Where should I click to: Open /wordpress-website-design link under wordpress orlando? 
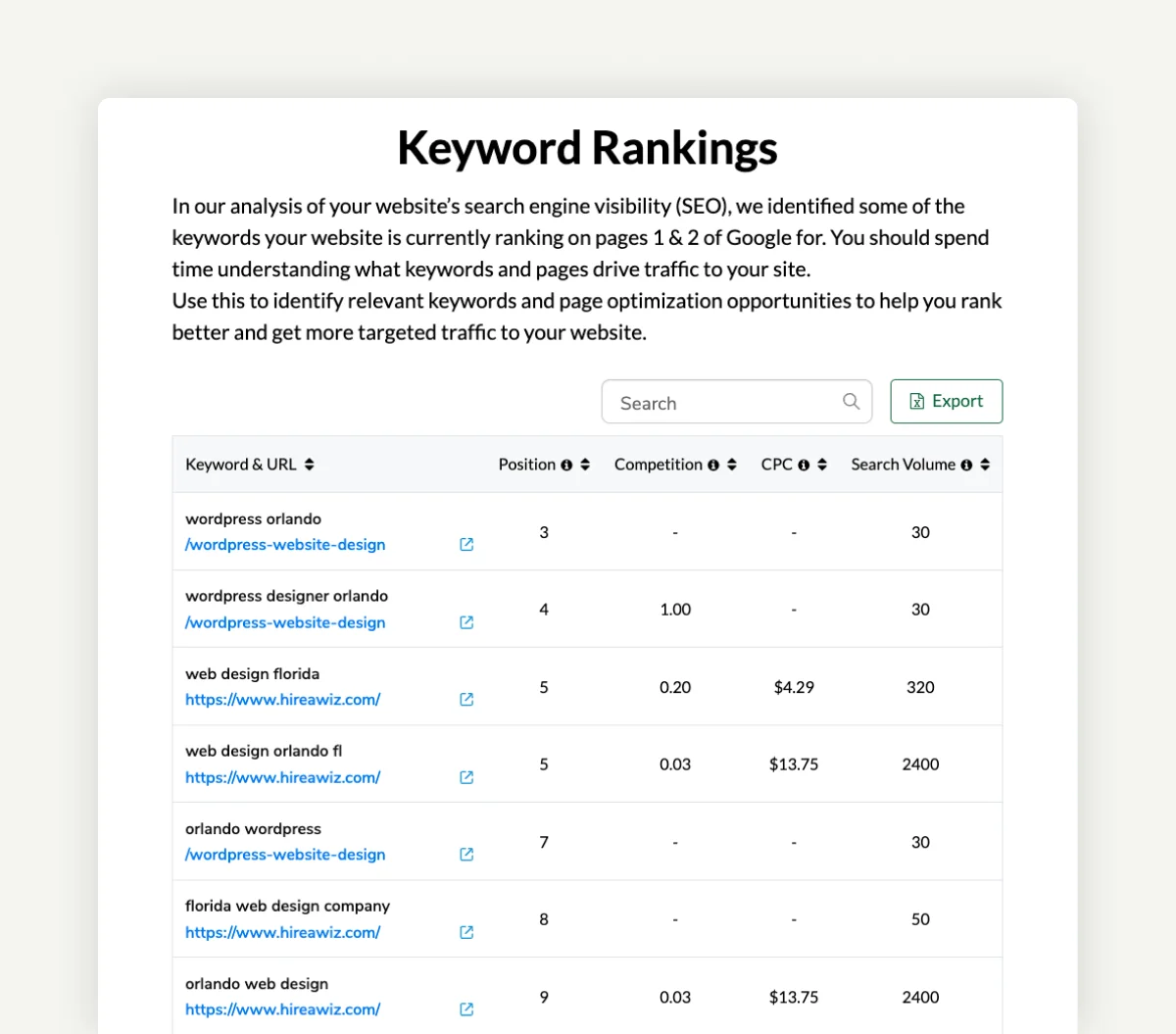[285, 545]
